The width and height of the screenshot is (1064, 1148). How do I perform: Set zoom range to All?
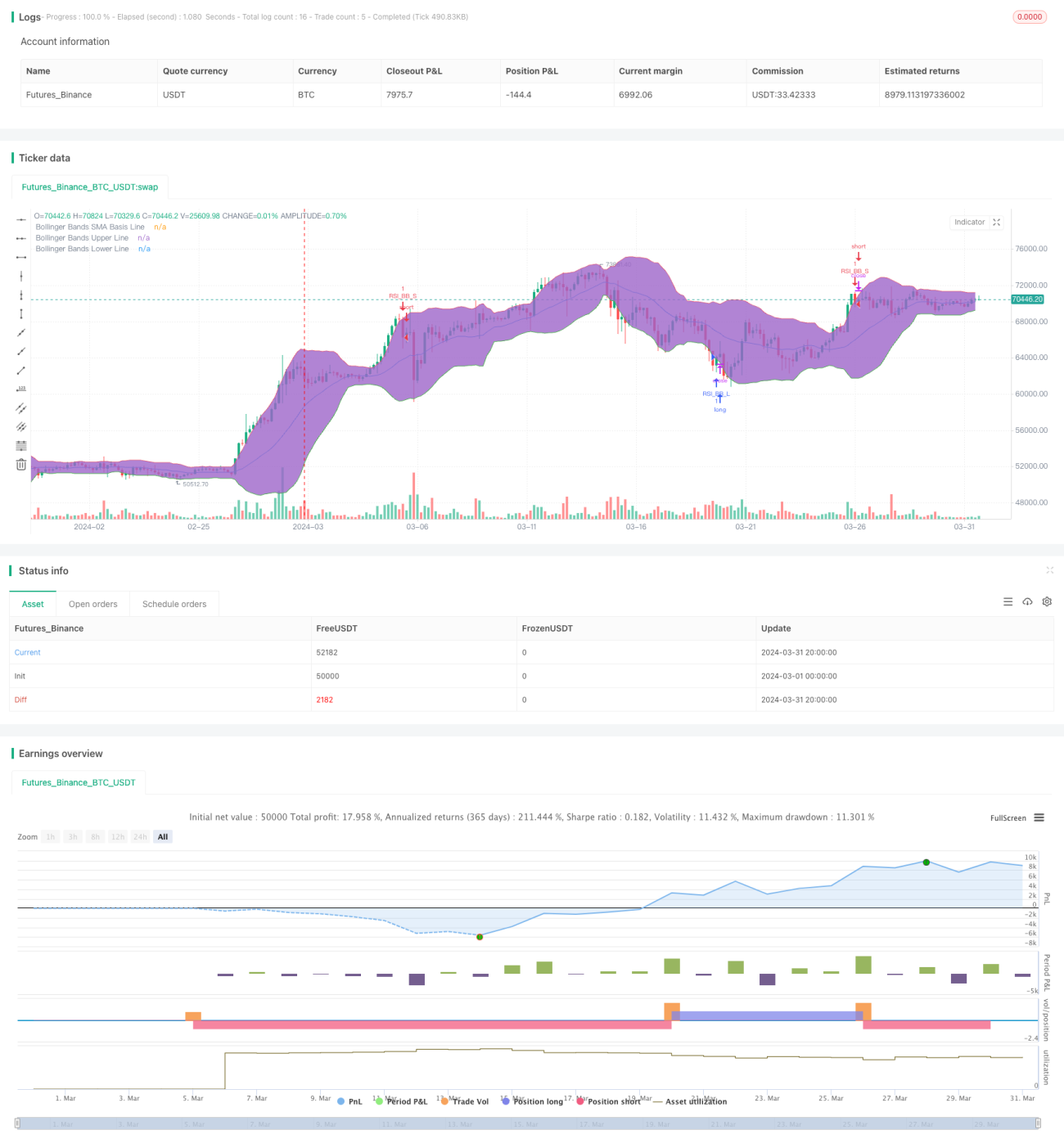coord(163,837)
